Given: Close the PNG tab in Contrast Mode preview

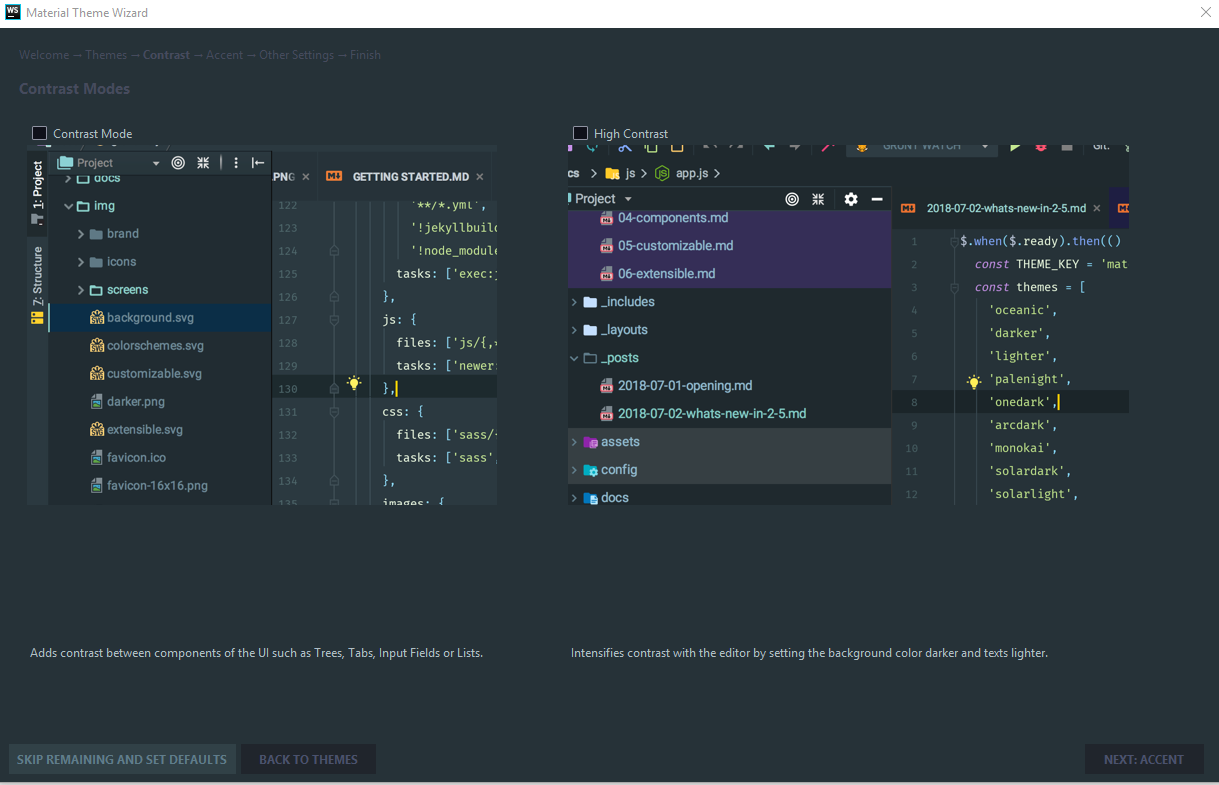Looking at the screenshot, I should 306,177.
